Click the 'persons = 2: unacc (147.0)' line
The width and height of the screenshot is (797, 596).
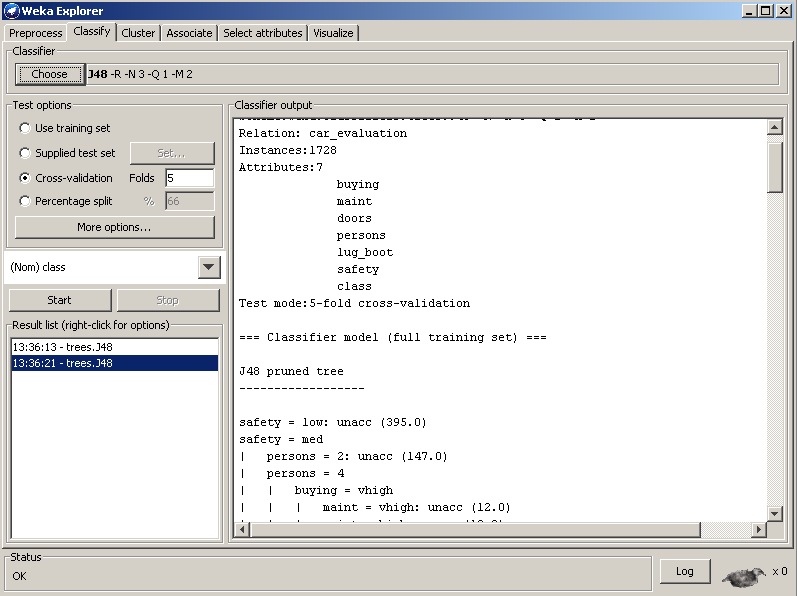click(357, 456)
